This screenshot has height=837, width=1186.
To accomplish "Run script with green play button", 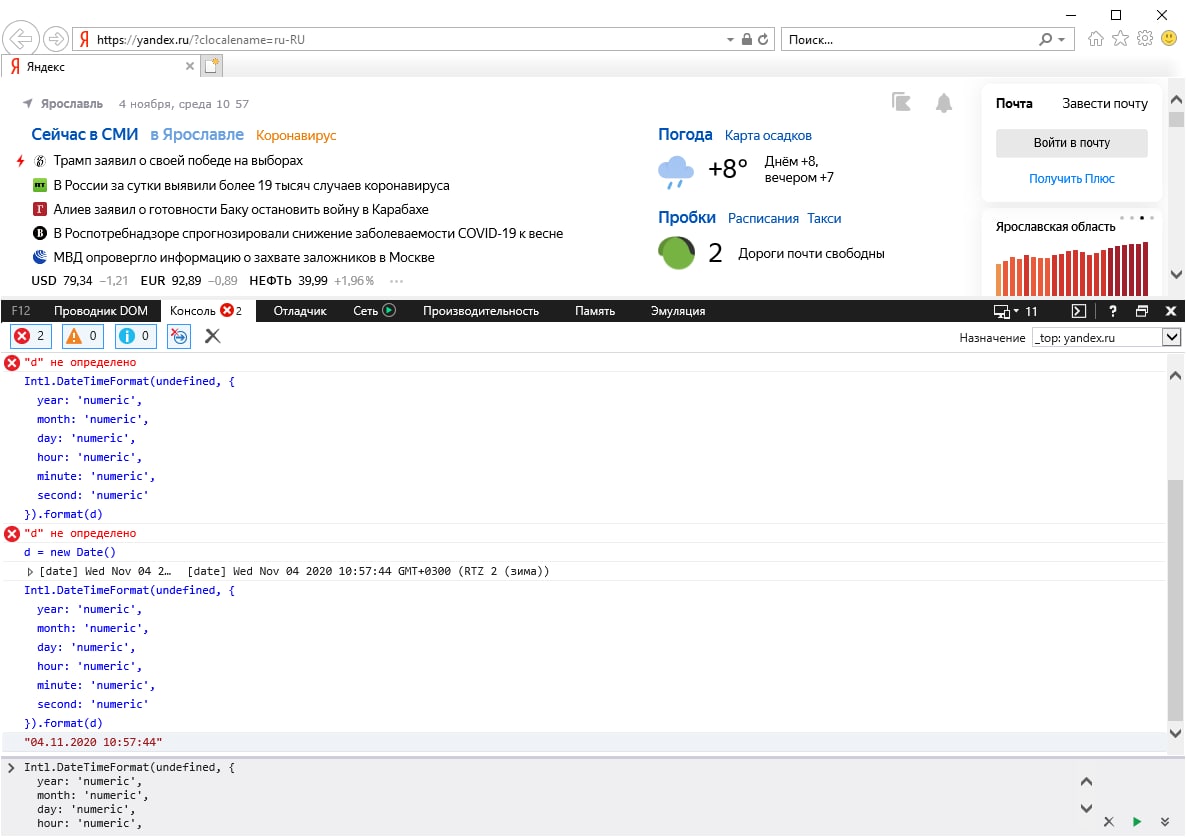I will point(1137,822).
